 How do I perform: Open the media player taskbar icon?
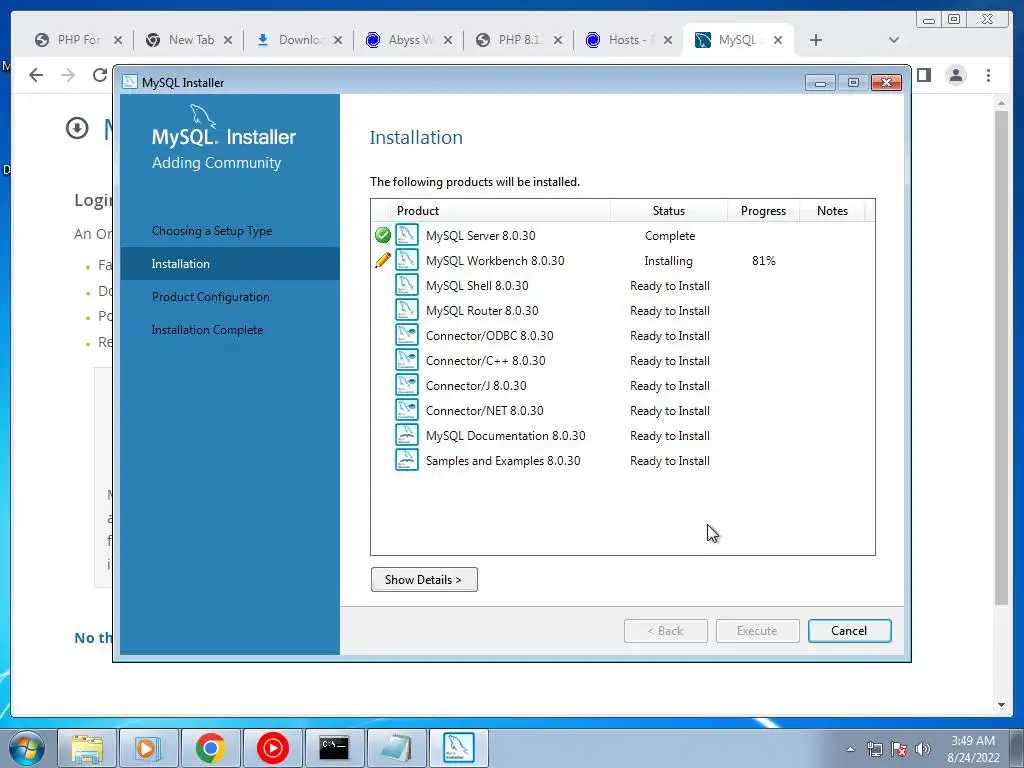(x=148, y=748)
